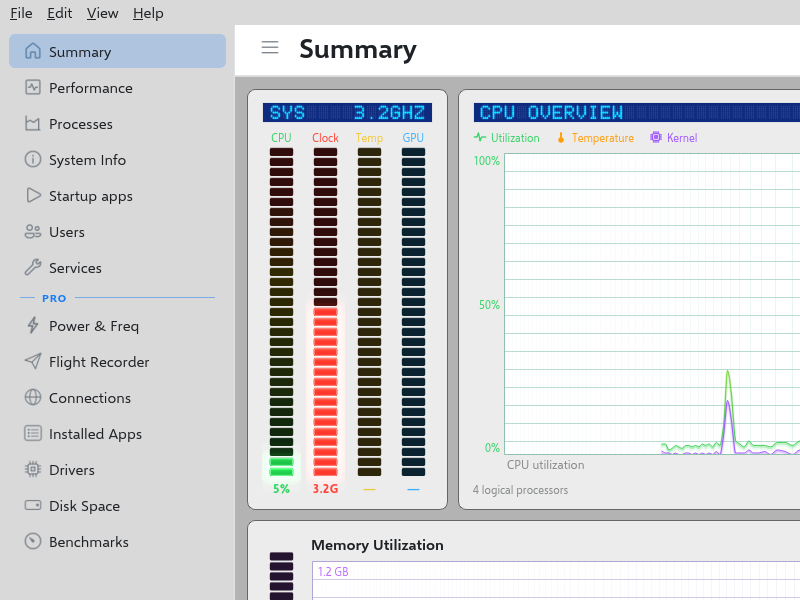800x600 pixels.
Task: Open the View menu
Action: (102, 13)
